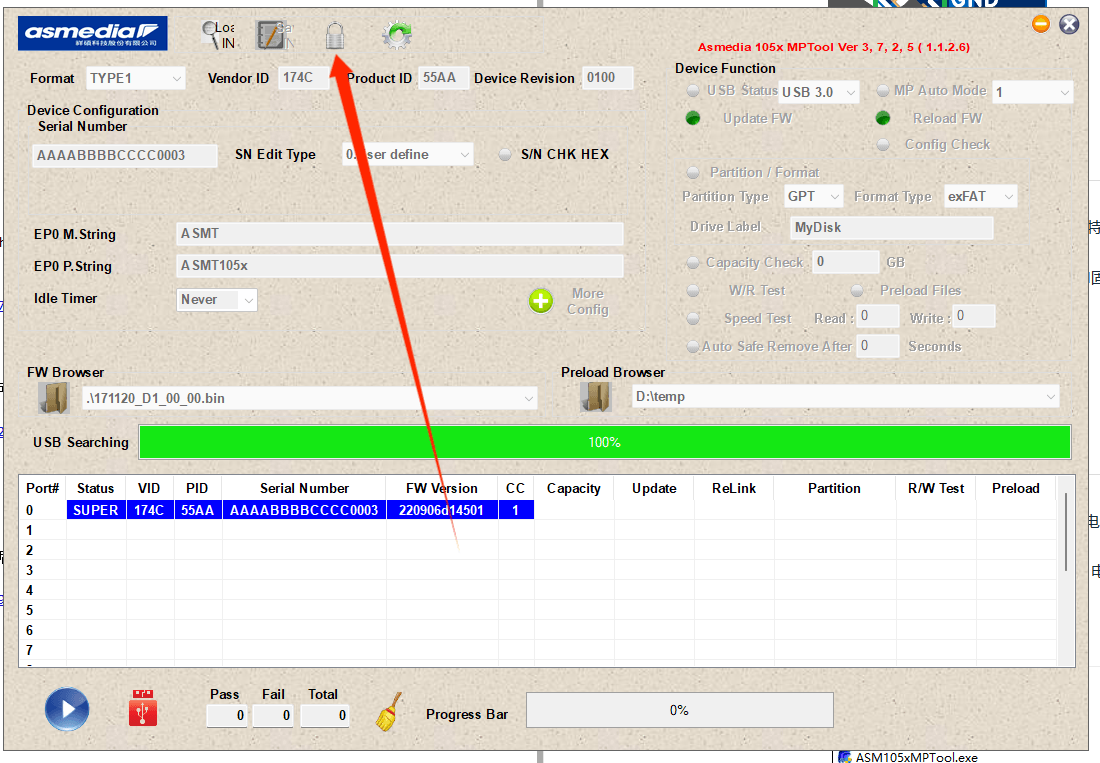Enable the W/R Test option
This screenshot has height=763, width=1100.
pyautogui.click(x=693, y=290)
